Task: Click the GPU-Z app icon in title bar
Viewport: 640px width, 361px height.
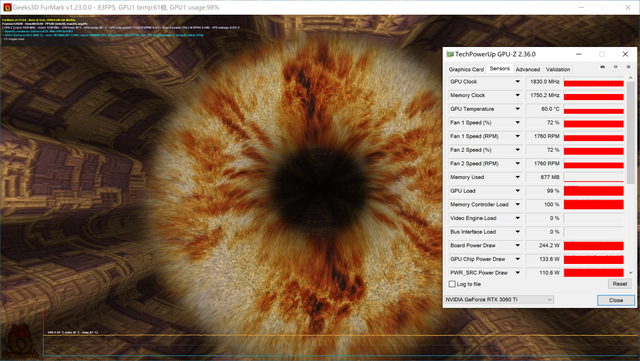Action: point(450,54)
